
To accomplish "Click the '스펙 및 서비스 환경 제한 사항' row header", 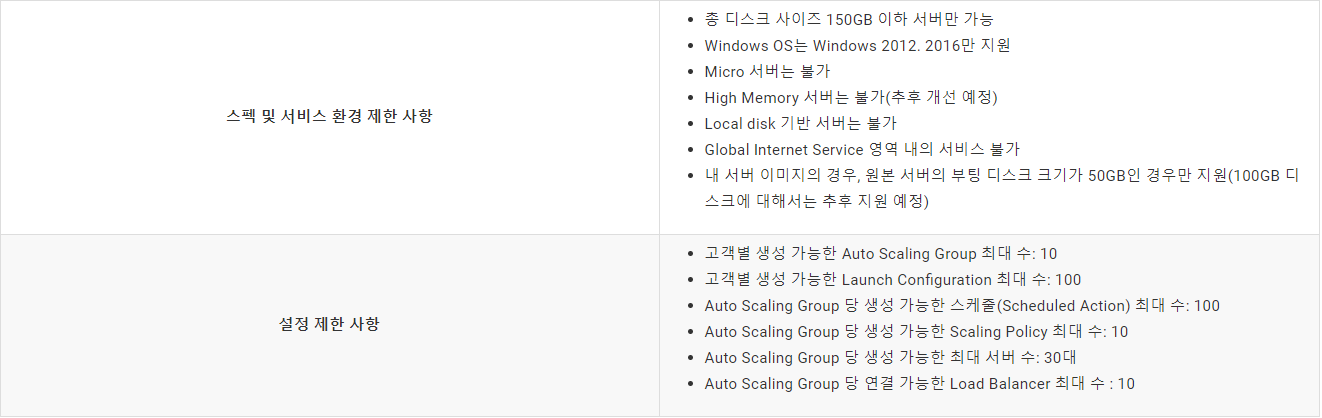I will 330,117.
